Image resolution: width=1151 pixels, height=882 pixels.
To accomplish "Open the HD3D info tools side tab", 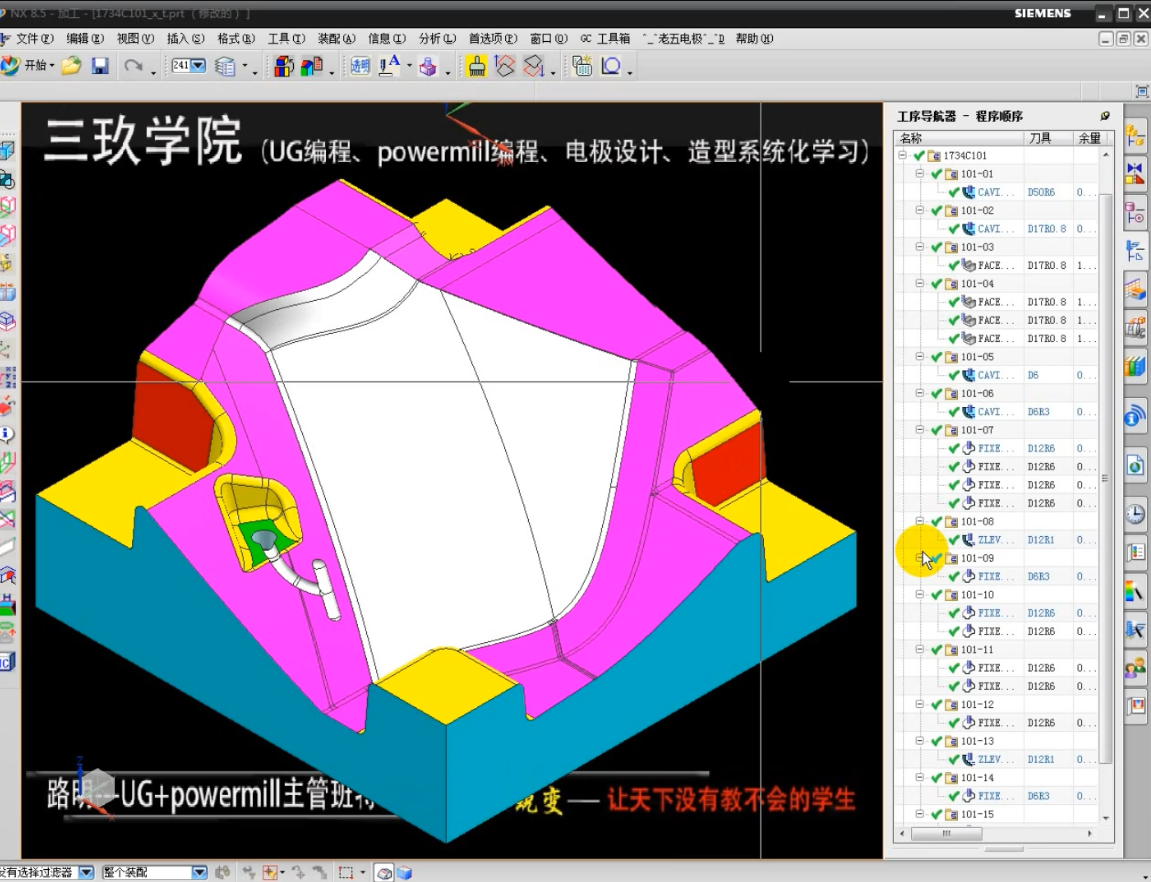I will (1135, 415).
